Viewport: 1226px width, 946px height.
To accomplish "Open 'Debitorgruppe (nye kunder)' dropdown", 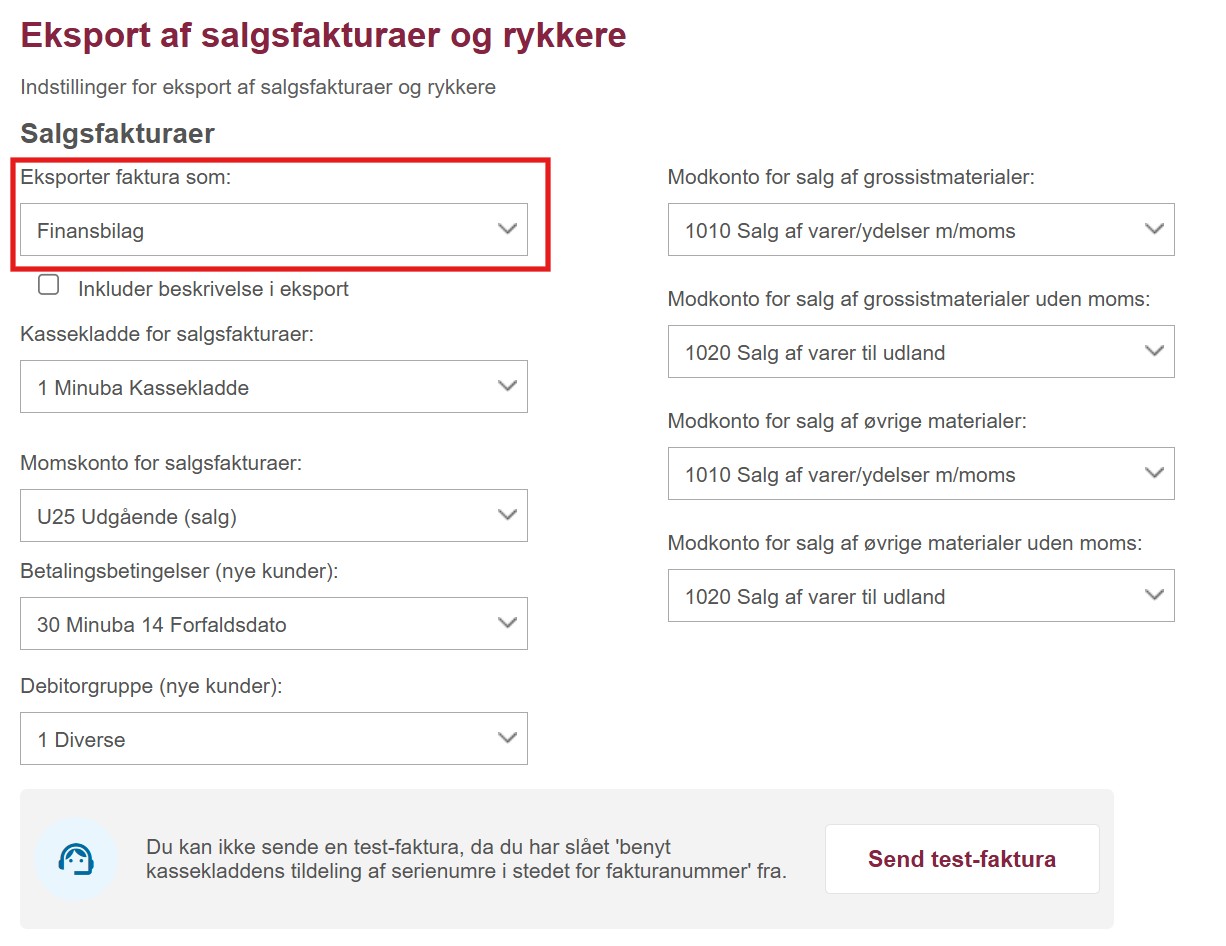I will (273, 739).
